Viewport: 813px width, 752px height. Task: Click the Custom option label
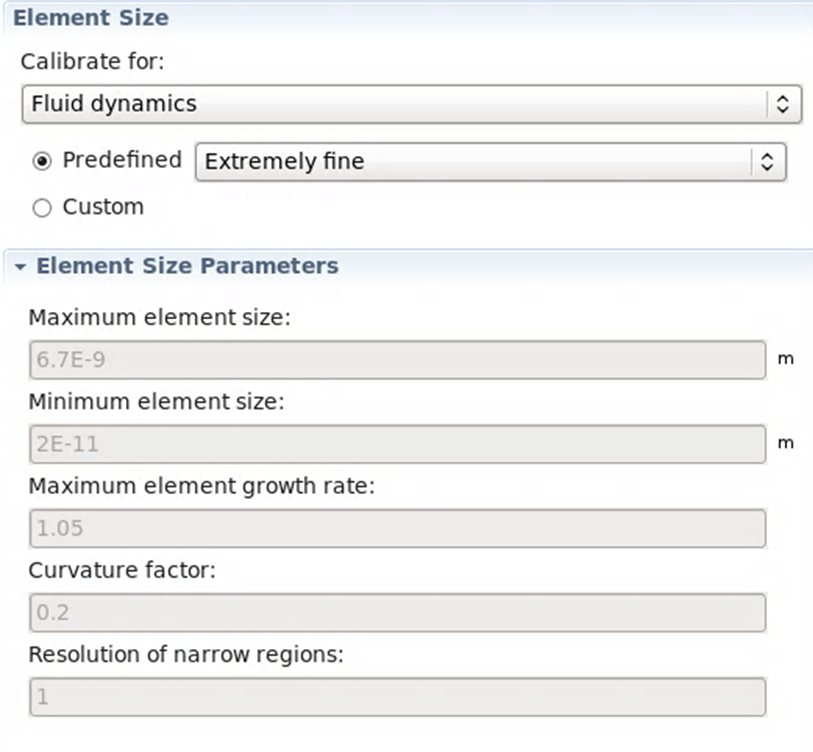(x=103, y=207)
